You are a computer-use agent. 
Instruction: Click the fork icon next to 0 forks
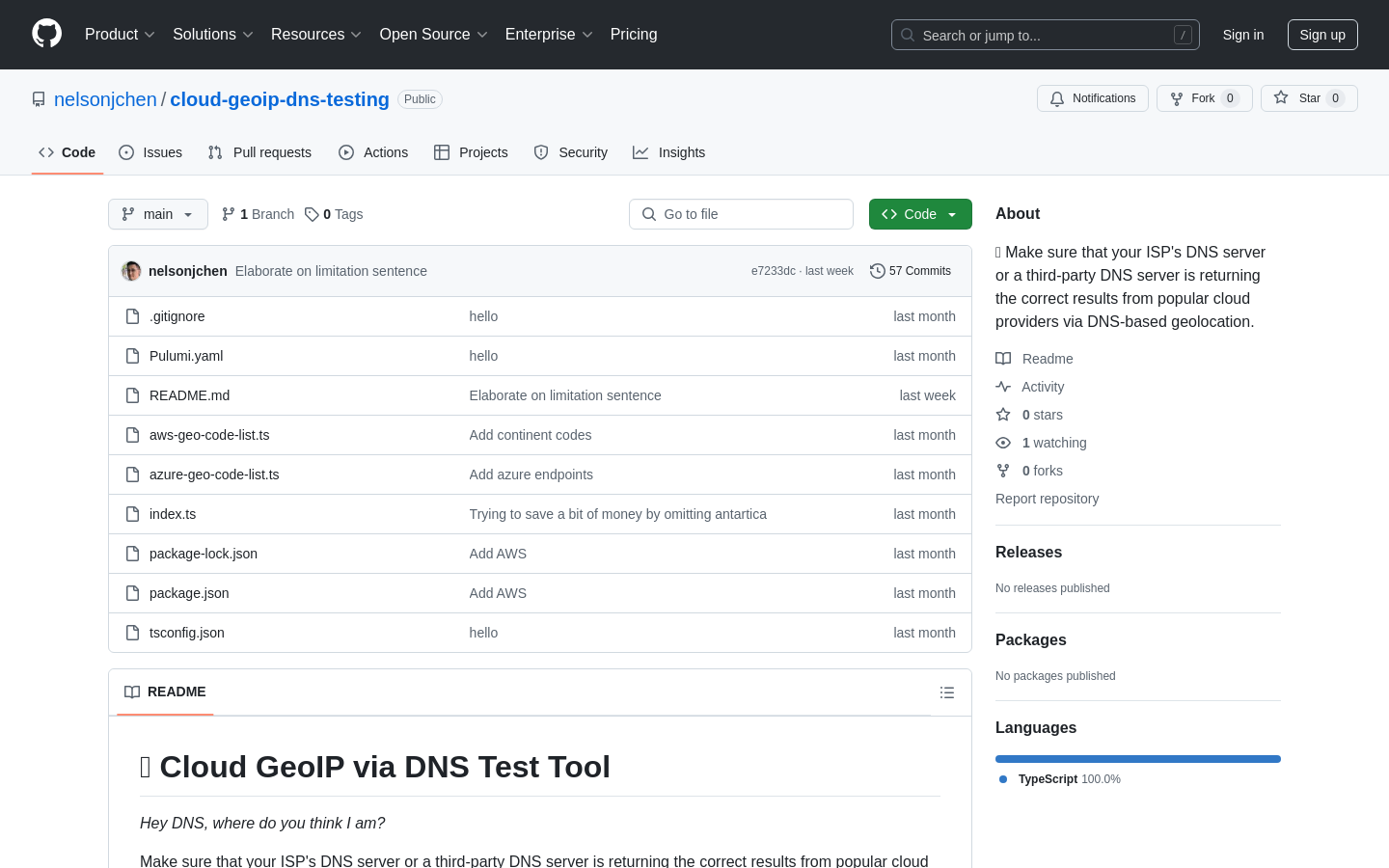click(1003, 471)
